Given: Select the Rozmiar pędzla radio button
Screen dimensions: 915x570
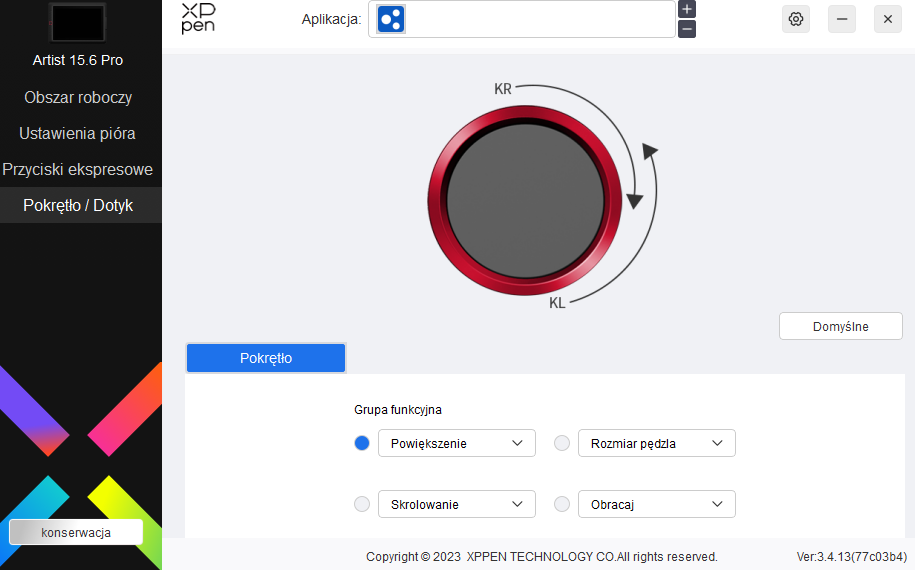Looking at the screenshot, I should point(562,443).
